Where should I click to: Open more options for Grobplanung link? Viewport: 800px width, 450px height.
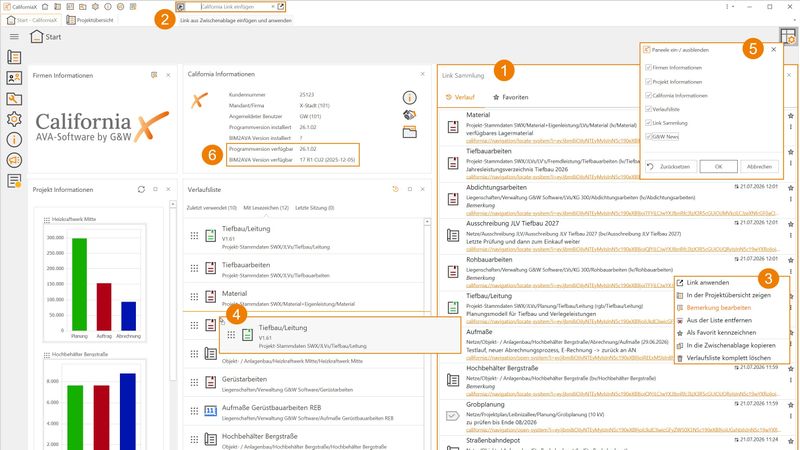pos(790,416)
